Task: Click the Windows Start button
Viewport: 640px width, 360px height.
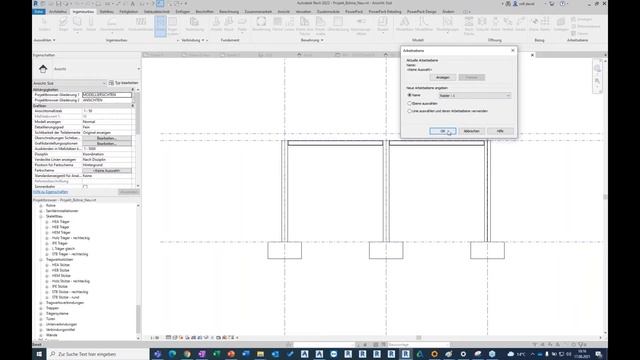Action: 40,354
